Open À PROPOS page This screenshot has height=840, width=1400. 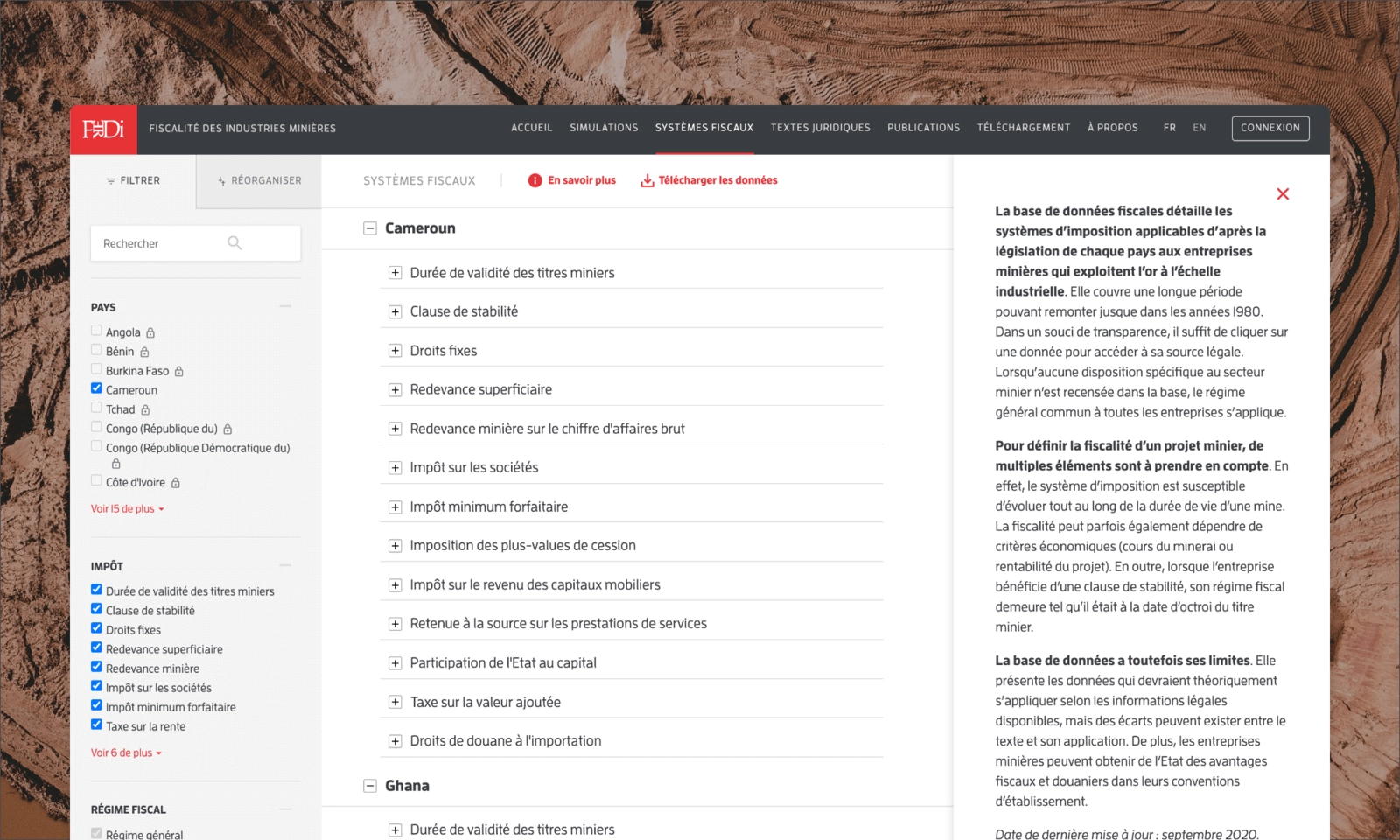pyautogui.click(x=1113, y=128)
